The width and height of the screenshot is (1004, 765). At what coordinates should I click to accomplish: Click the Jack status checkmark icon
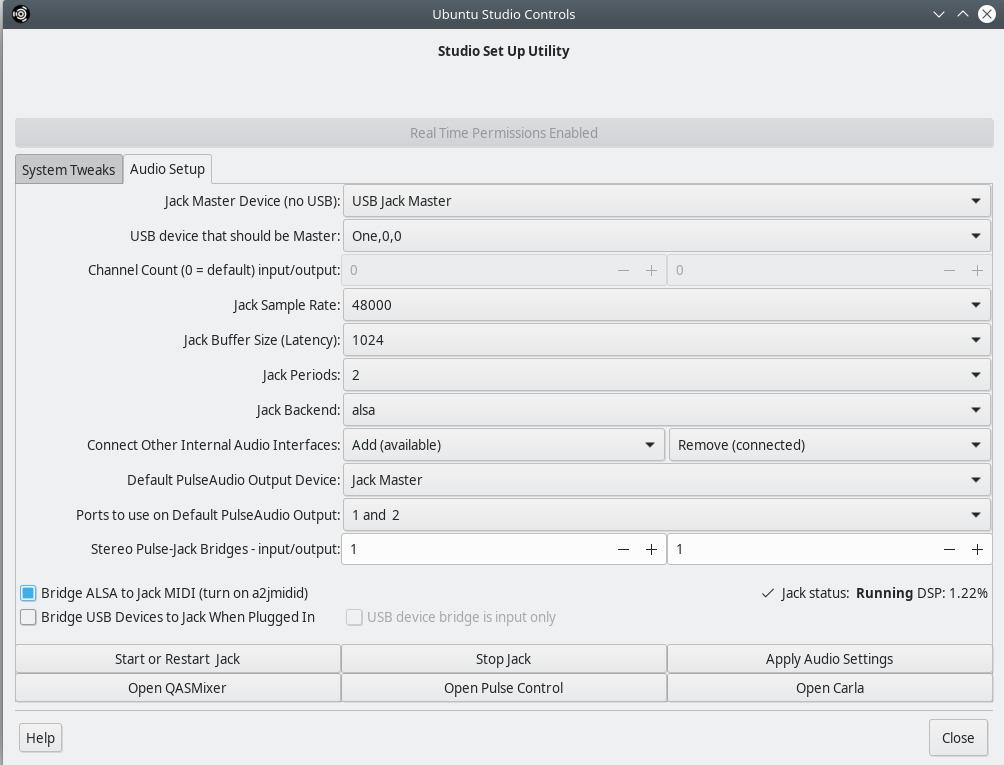click(768, 593)
